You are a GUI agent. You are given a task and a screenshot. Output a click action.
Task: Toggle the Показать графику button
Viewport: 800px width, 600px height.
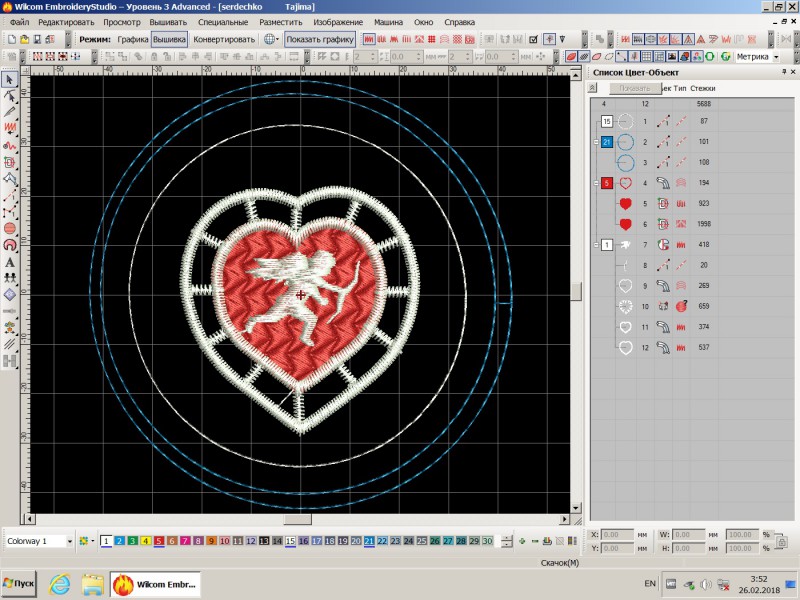[320, 39]
